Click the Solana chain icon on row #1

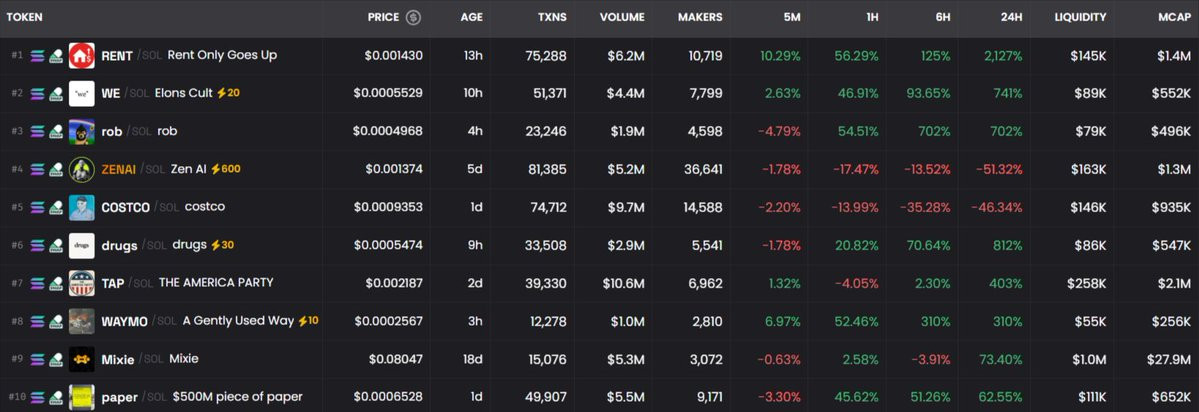point(37,56)
